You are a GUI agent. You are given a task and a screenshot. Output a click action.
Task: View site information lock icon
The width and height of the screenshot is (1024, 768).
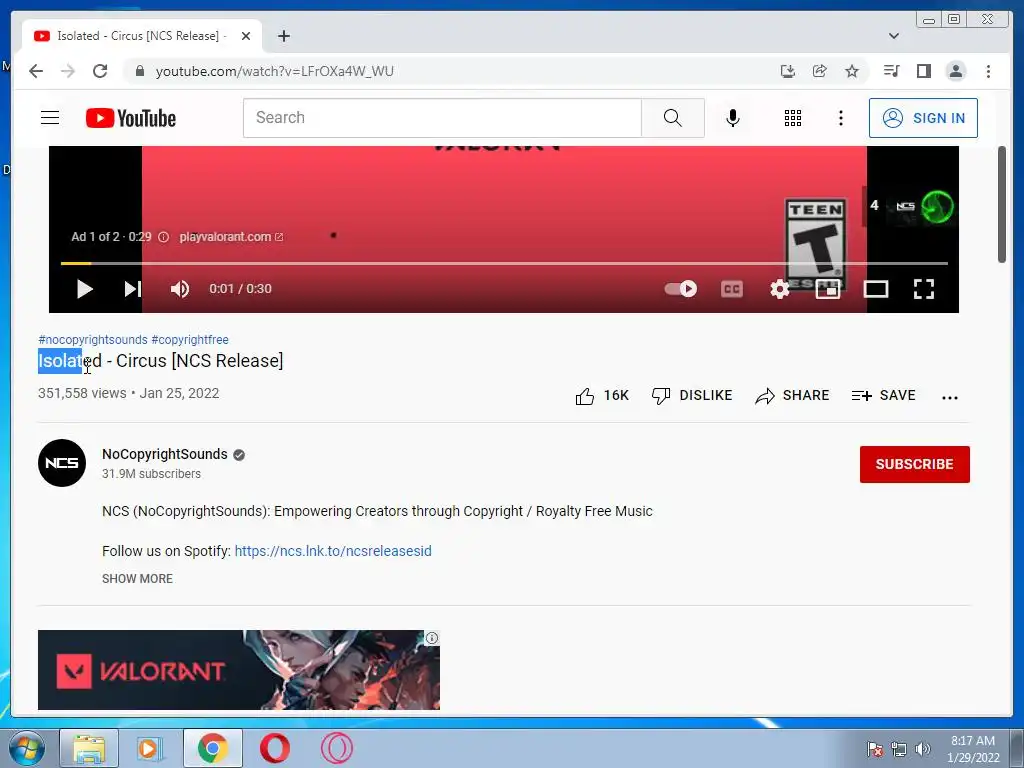(x=139, y=71)
